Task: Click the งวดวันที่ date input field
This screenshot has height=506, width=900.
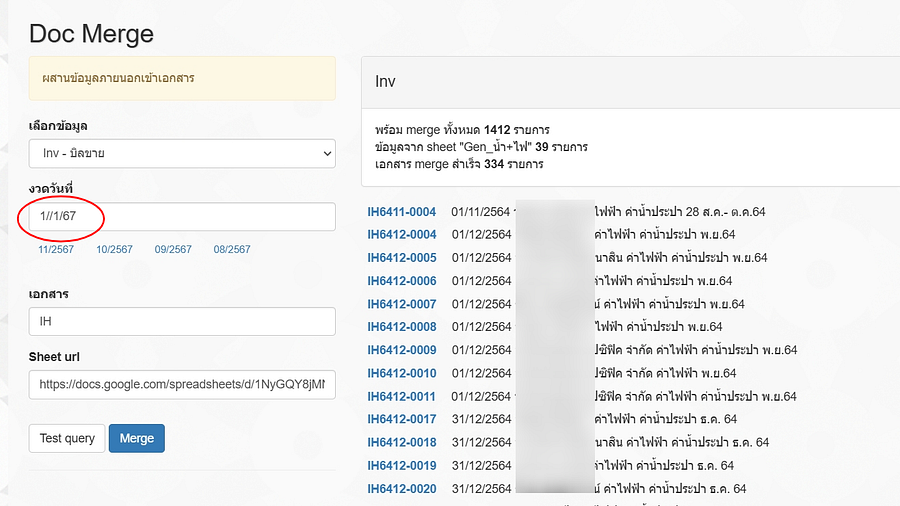Action: tap(182, 216)
